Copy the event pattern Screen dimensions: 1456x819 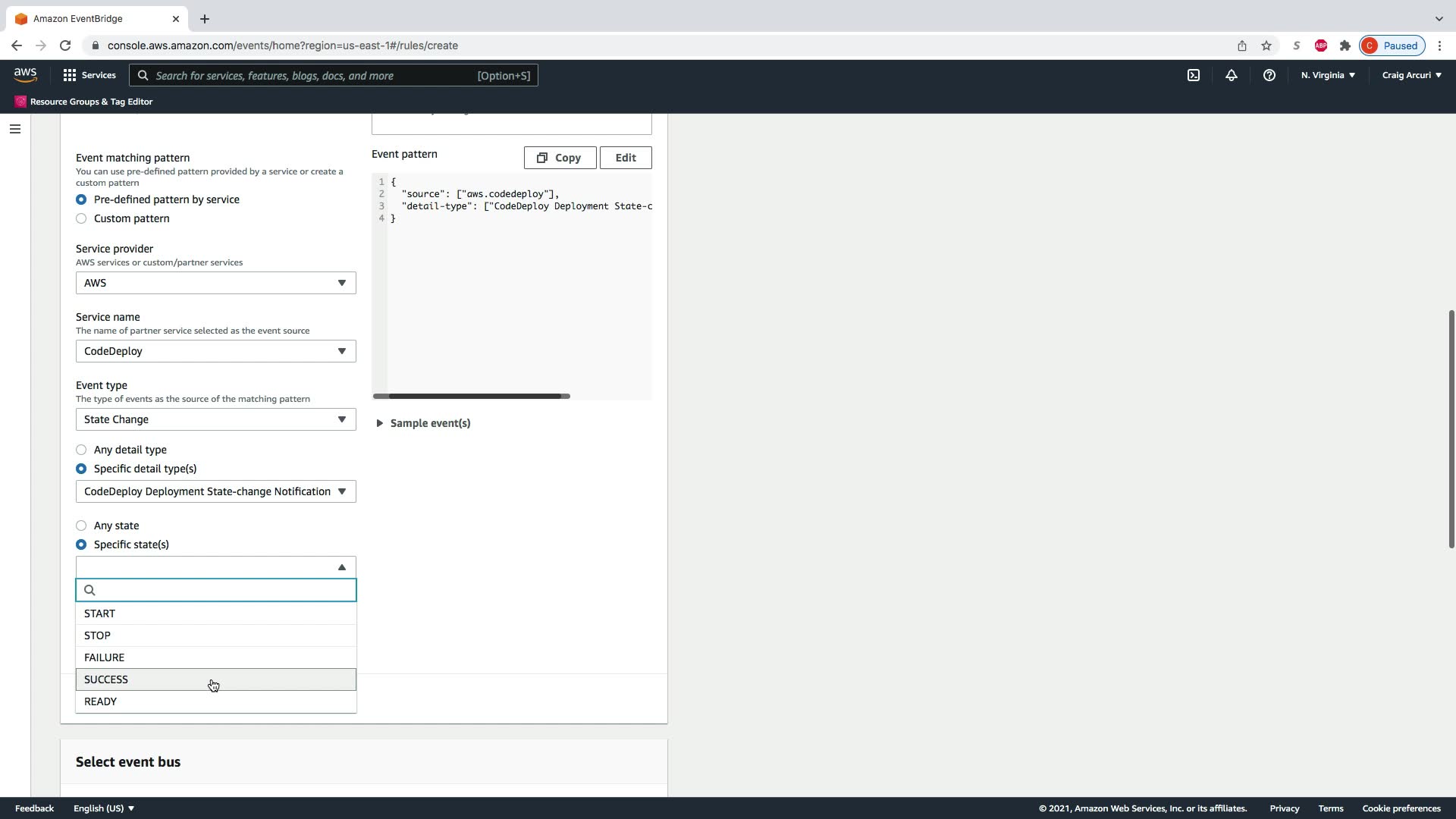coord(560,158)
